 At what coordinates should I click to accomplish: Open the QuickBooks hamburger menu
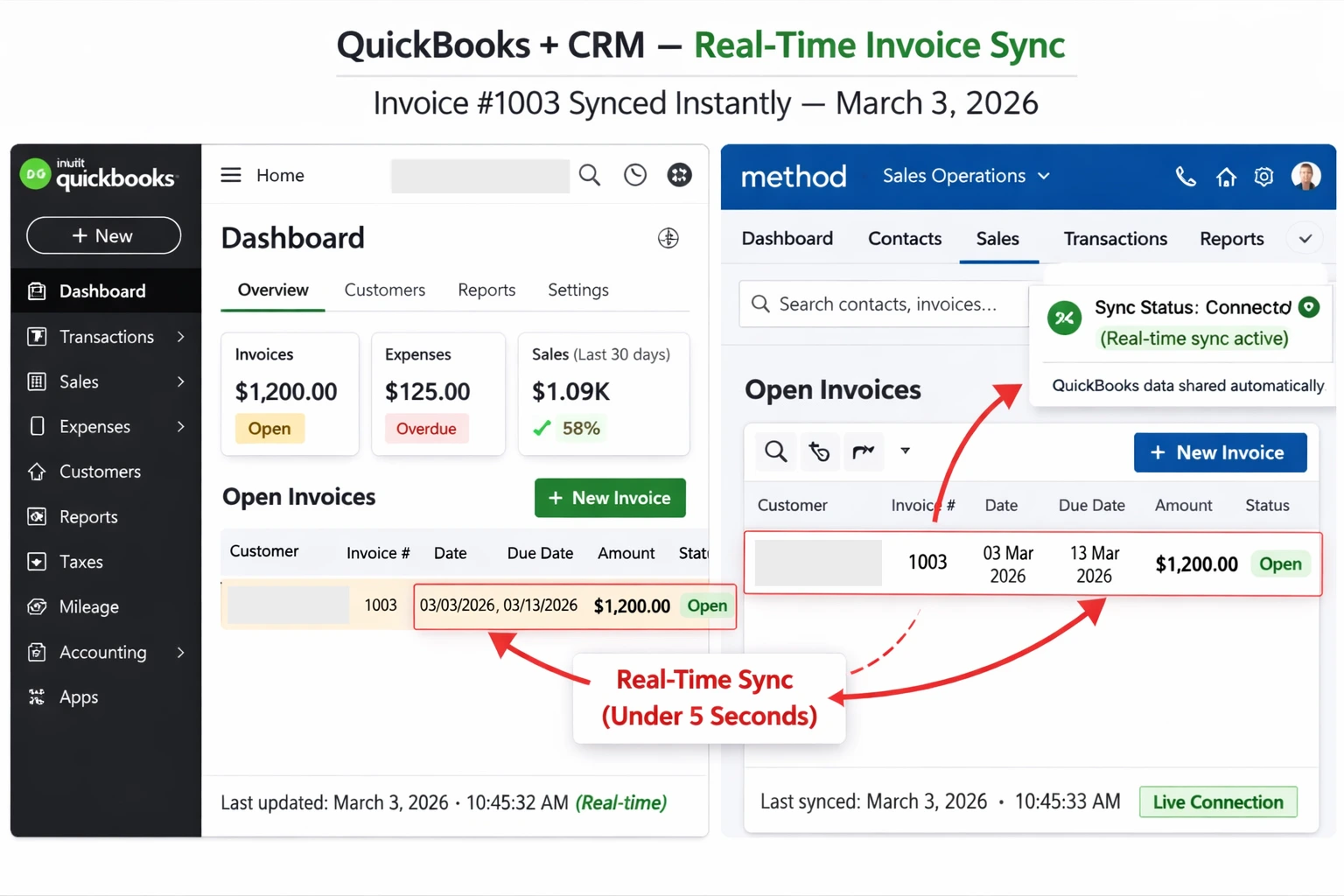(x=231, y=175)
